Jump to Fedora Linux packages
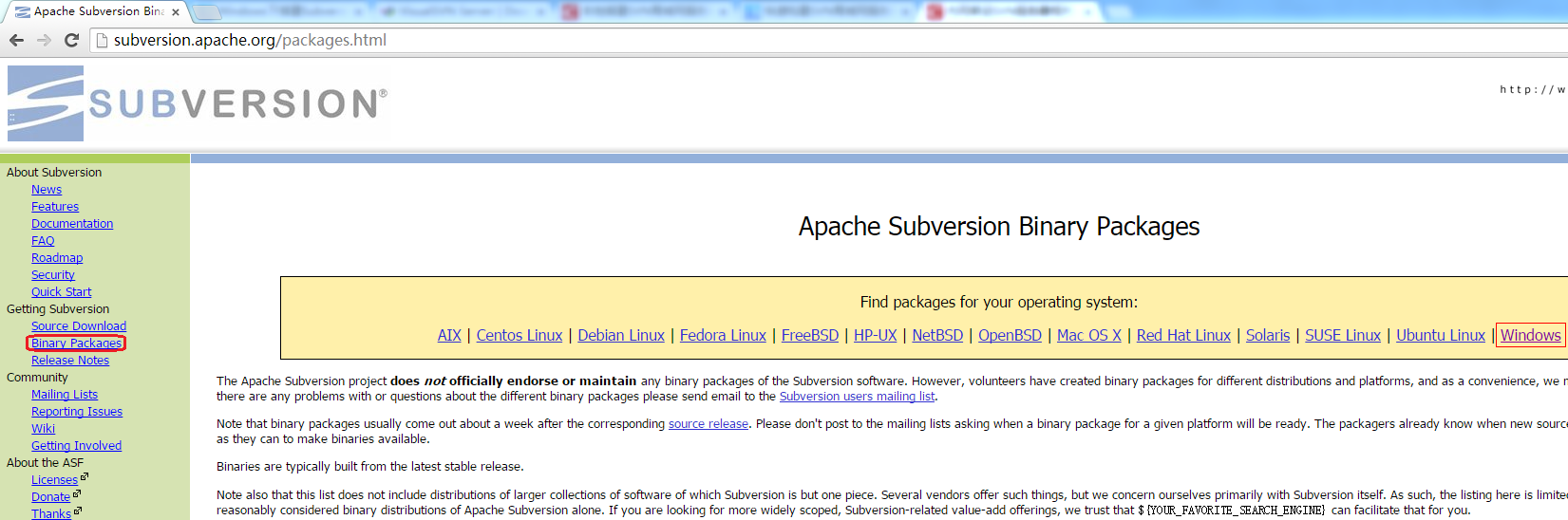The height and width of the screenshot is (520, 1568). 723,336
